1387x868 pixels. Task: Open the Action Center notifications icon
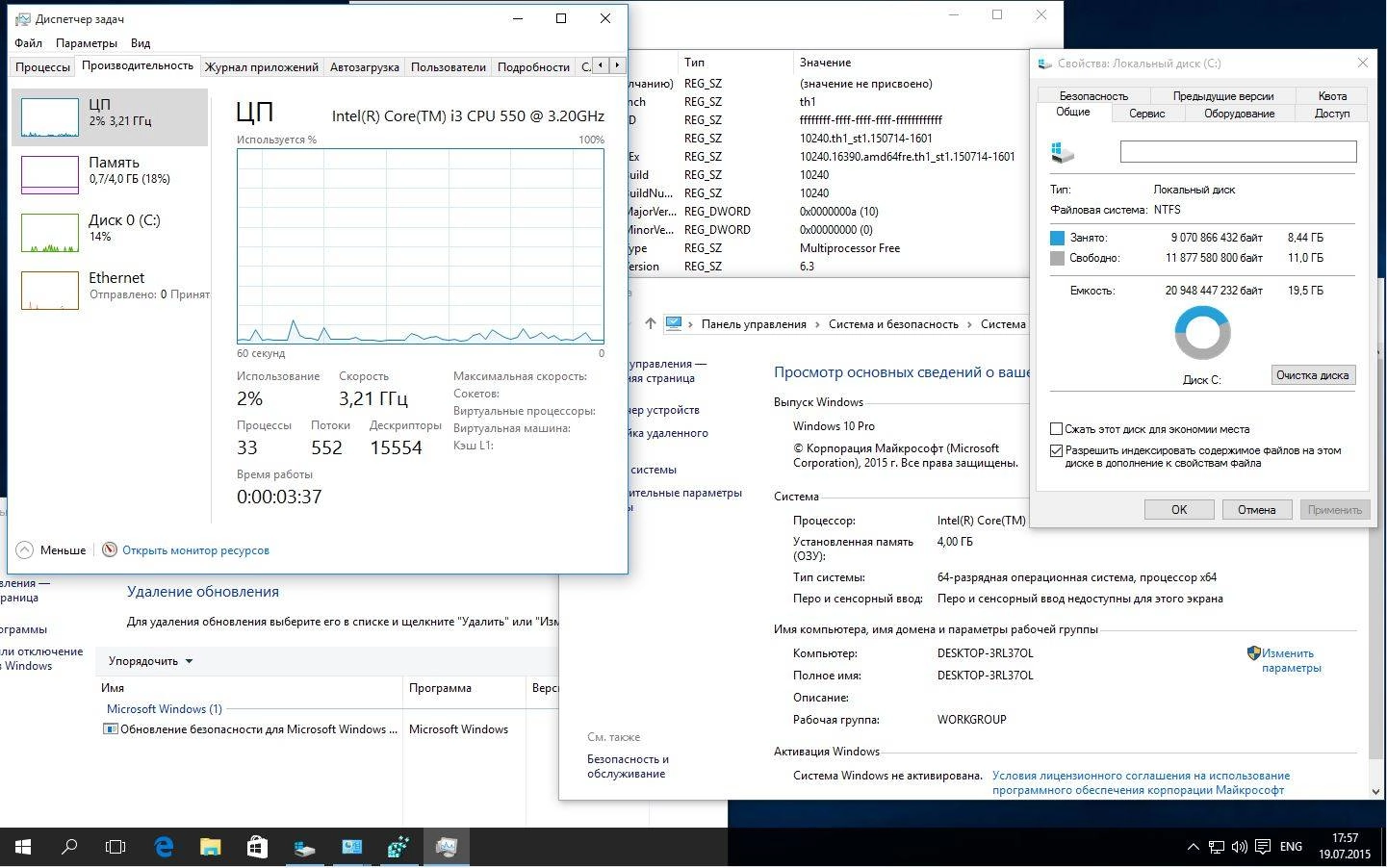pyautogui.click(x=1262, y=847)
